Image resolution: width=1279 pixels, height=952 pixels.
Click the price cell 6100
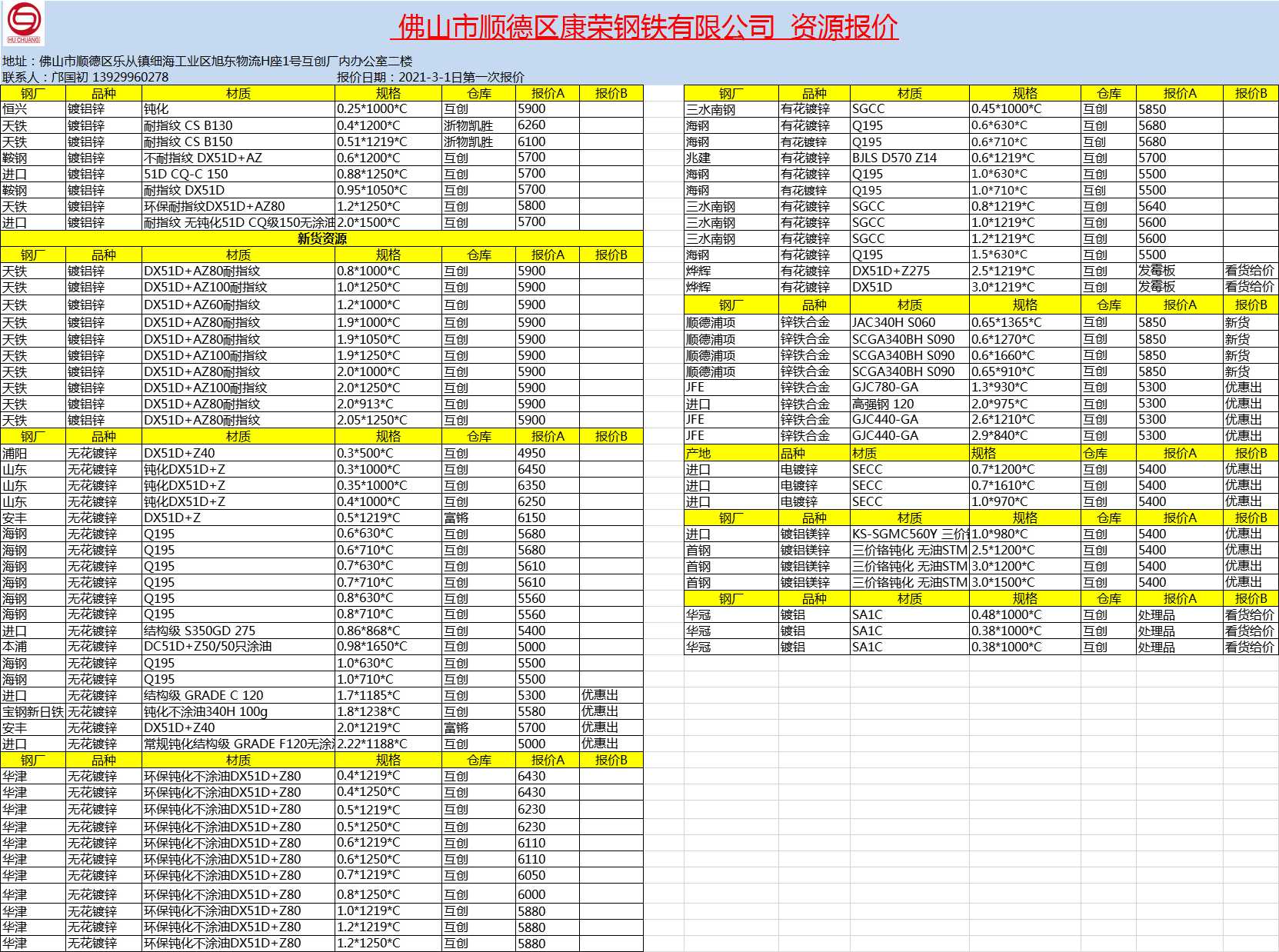(x=548, y=141)
